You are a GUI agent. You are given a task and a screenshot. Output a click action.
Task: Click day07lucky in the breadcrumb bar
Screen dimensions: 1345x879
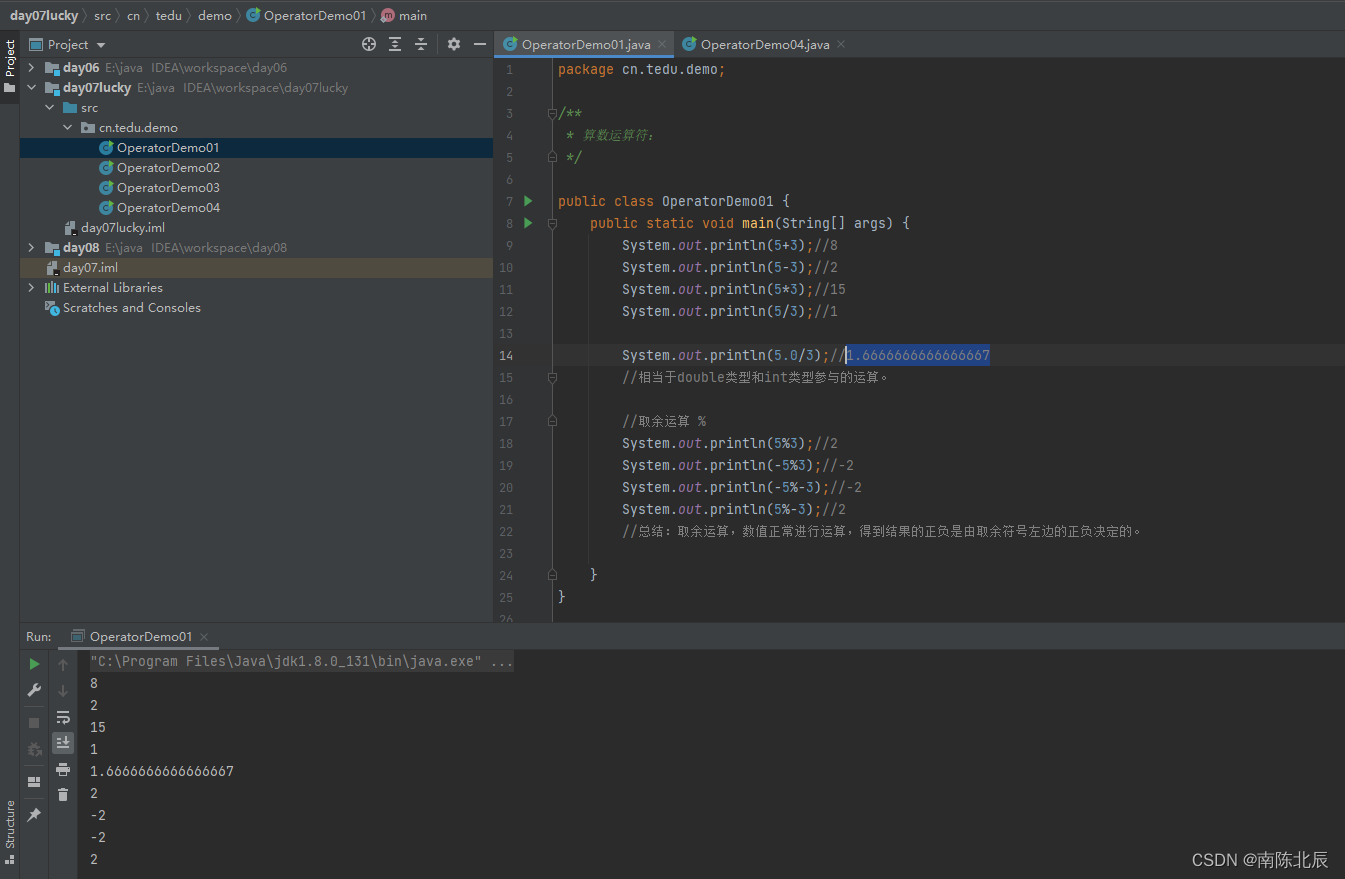pyautogui.click(x=44, y=15)
